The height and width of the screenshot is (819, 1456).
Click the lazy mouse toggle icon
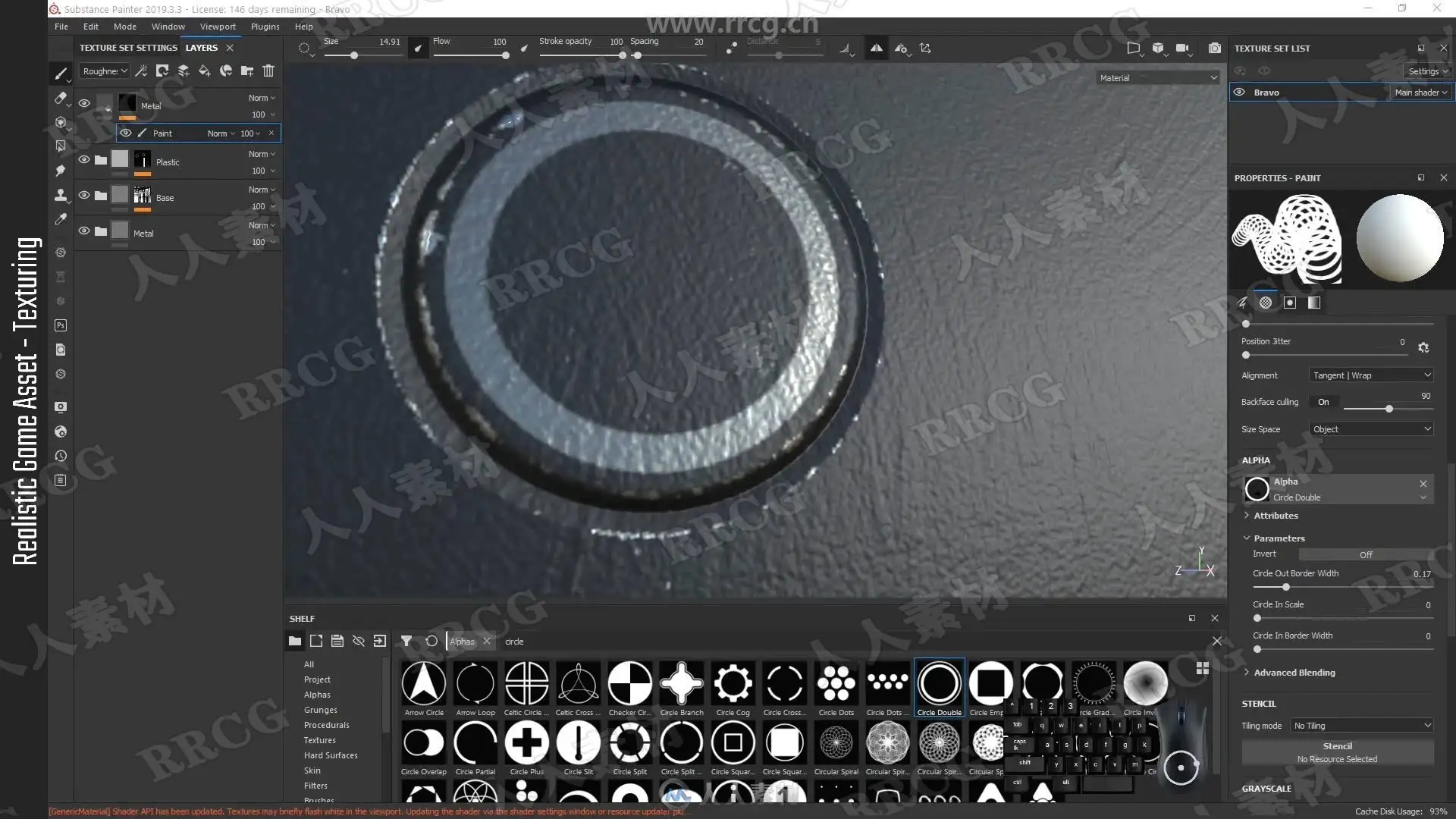tap(732, 48)
